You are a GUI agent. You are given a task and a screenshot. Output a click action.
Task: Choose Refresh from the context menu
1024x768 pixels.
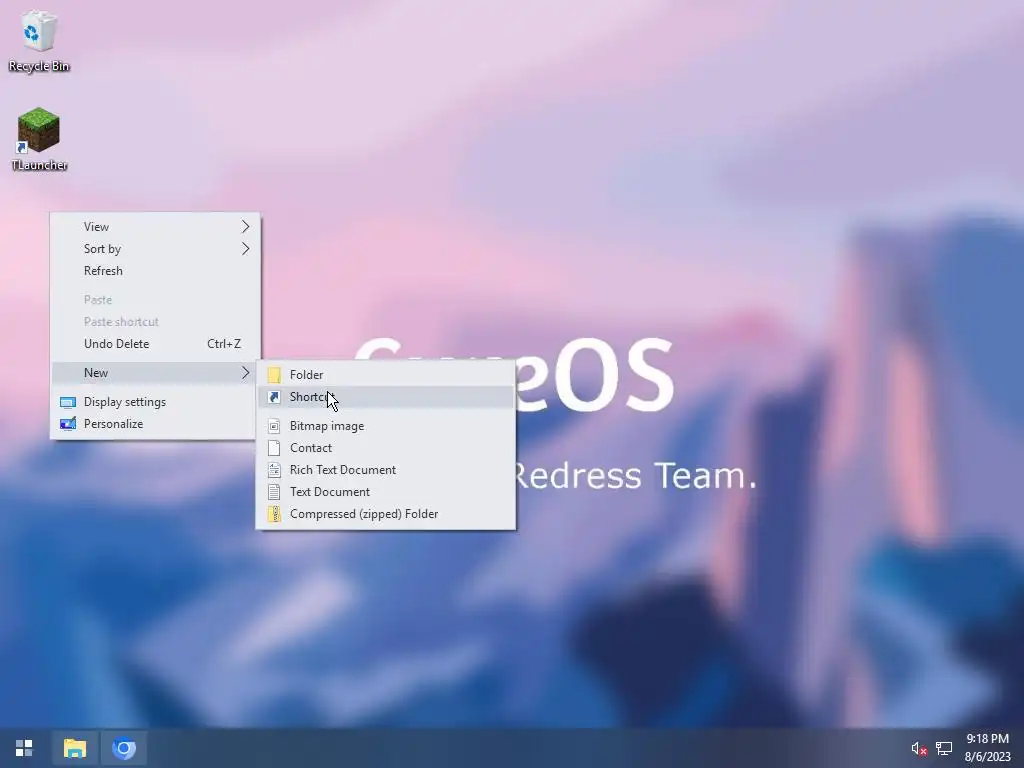coord(155,271)
